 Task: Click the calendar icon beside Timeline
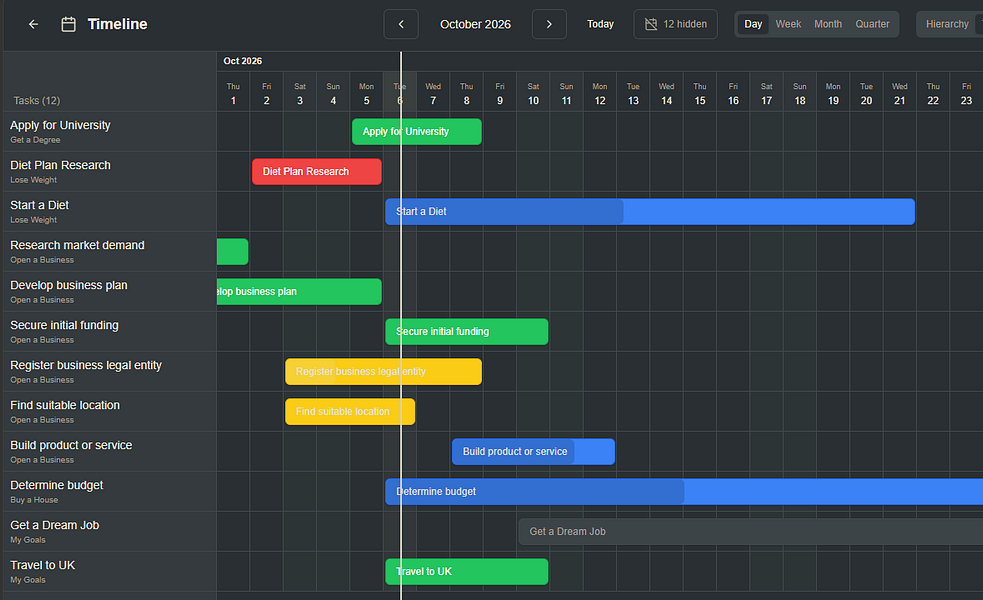pos(68,24)
